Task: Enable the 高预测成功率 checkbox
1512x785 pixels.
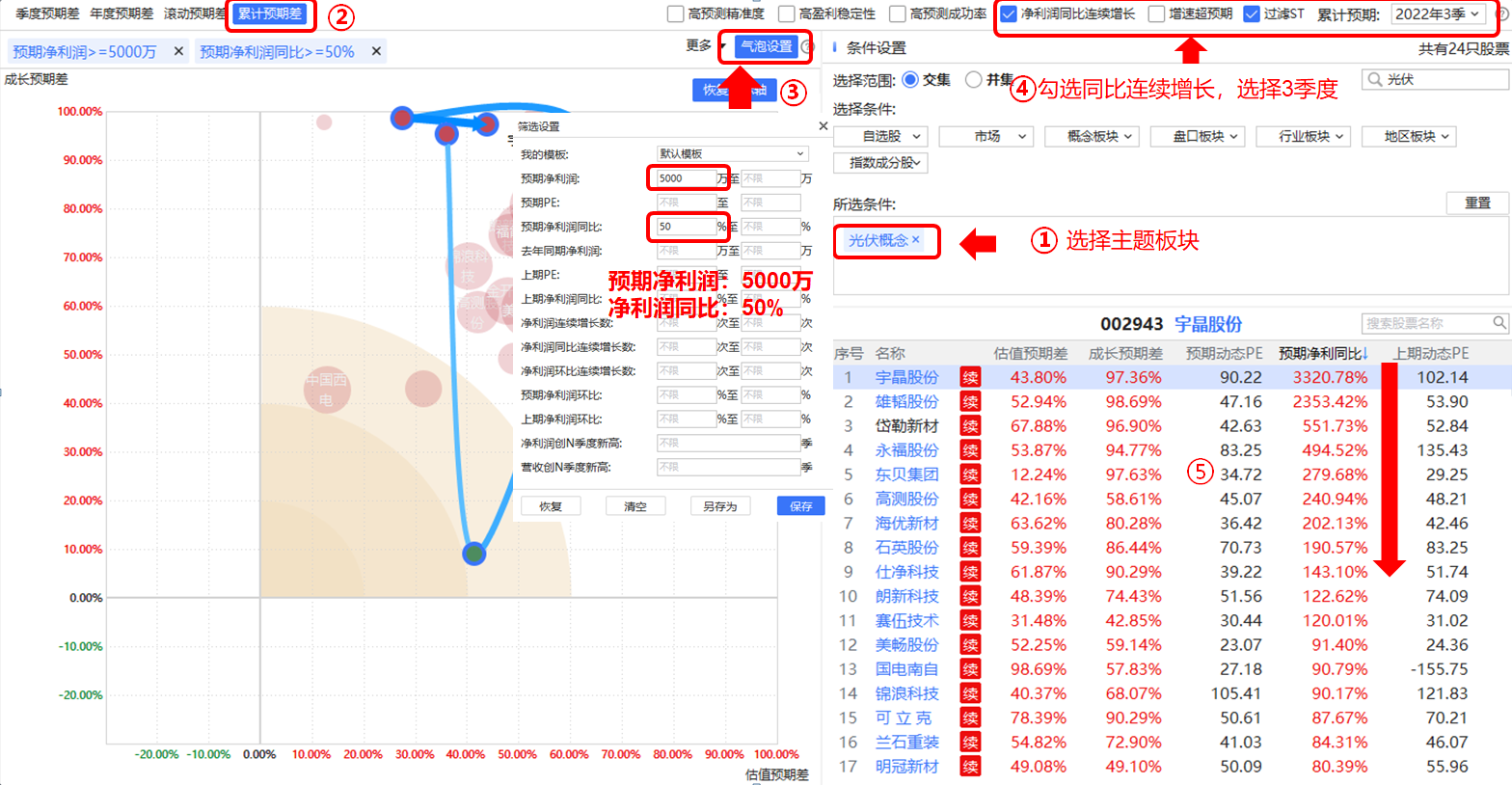Action: click(x=898, y=14)
